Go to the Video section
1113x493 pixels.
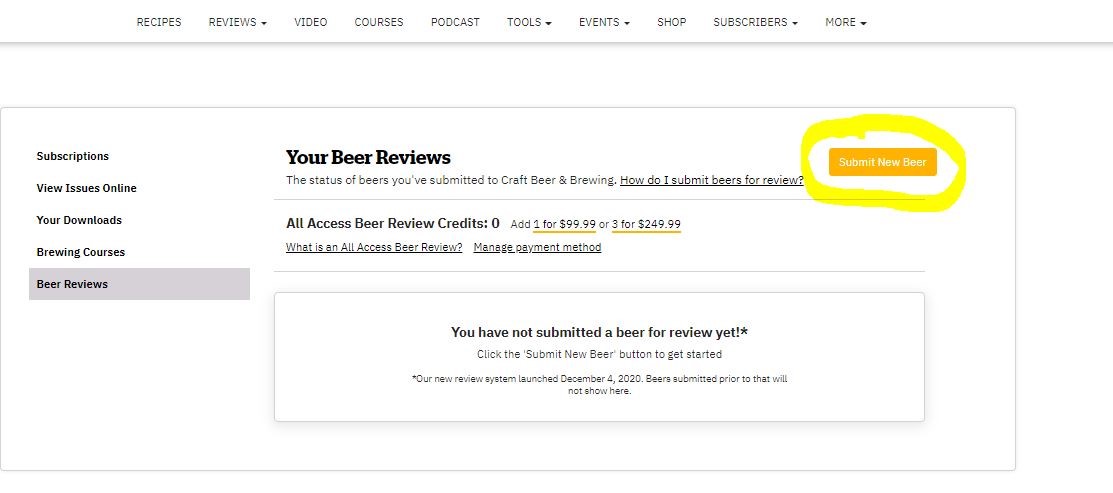point(311,22)
